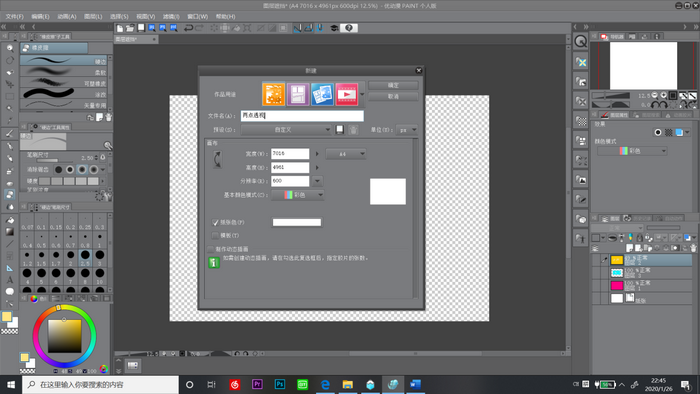This screenshot has height=394, width=700.
Task: Open the 文件(F) menu
Action: 14,17
